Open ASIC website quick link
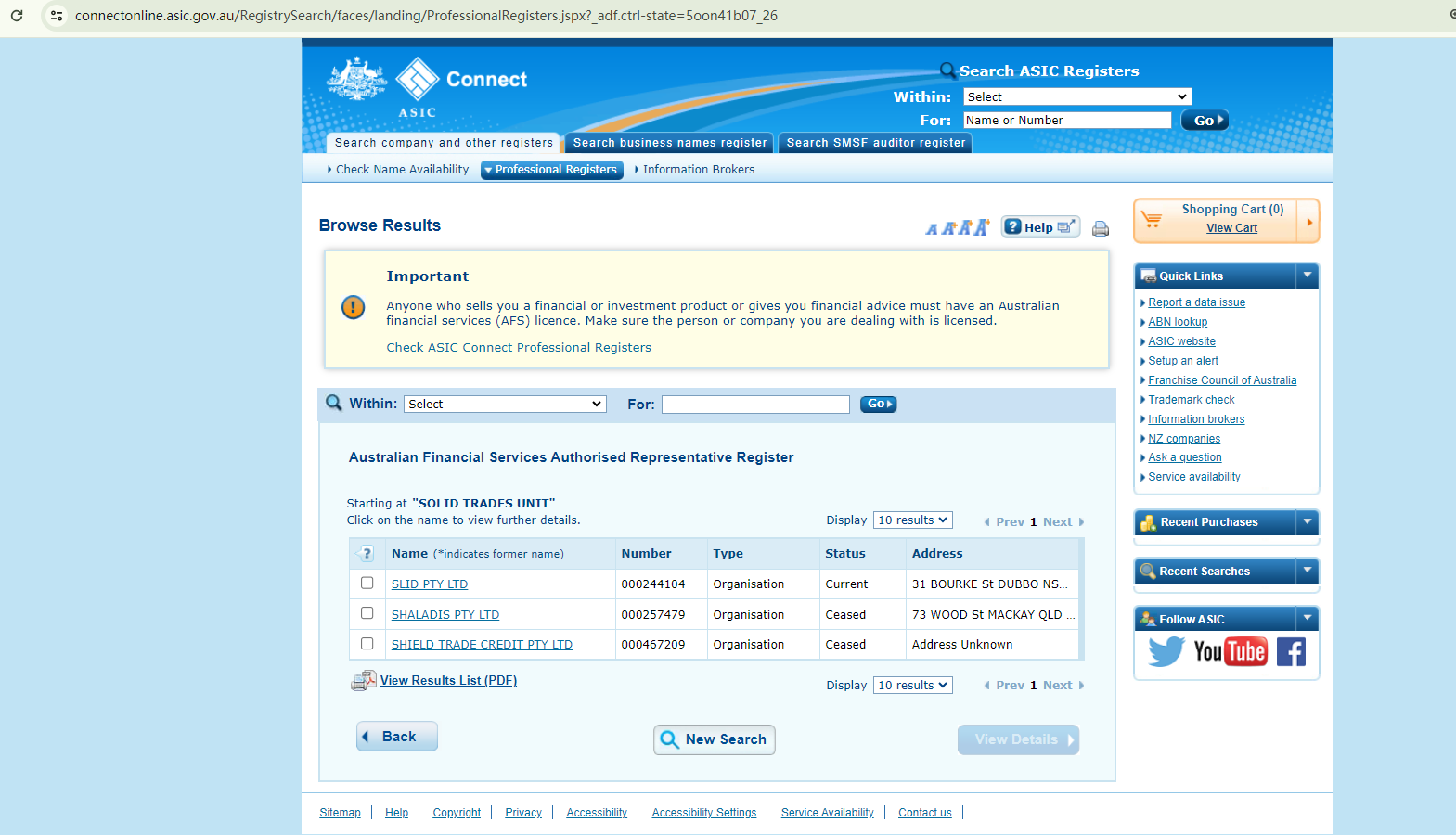 [1181, 341]
